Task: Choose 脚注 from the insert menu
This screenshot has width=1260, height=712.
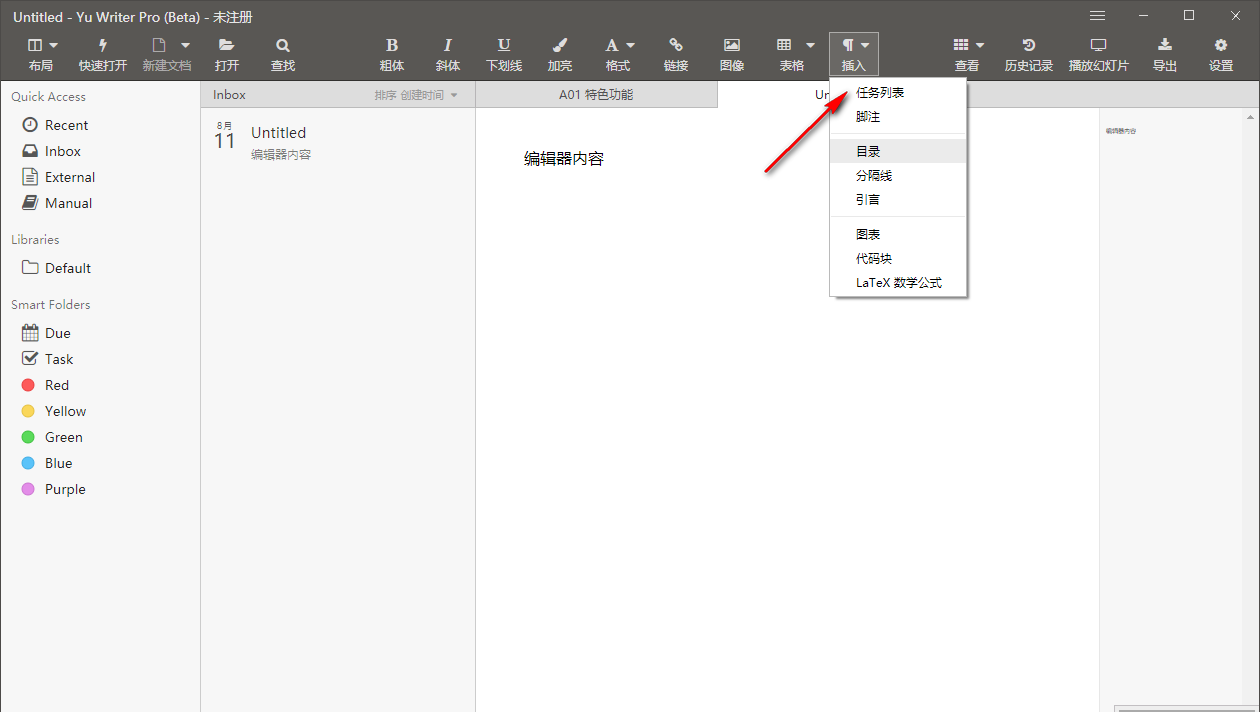Action: coord(898,116)
